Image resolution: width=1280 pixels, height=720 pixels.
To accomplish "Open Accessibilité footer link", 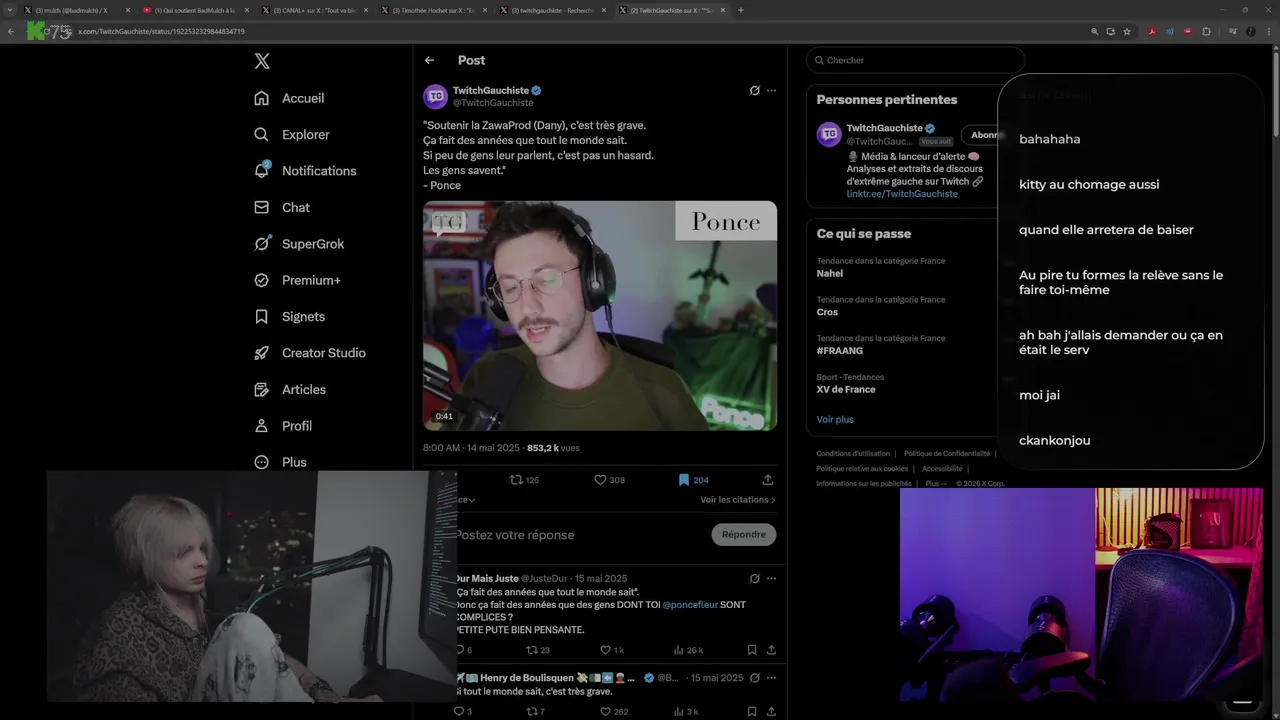I will pyautogui.click(x=942, y=468).
